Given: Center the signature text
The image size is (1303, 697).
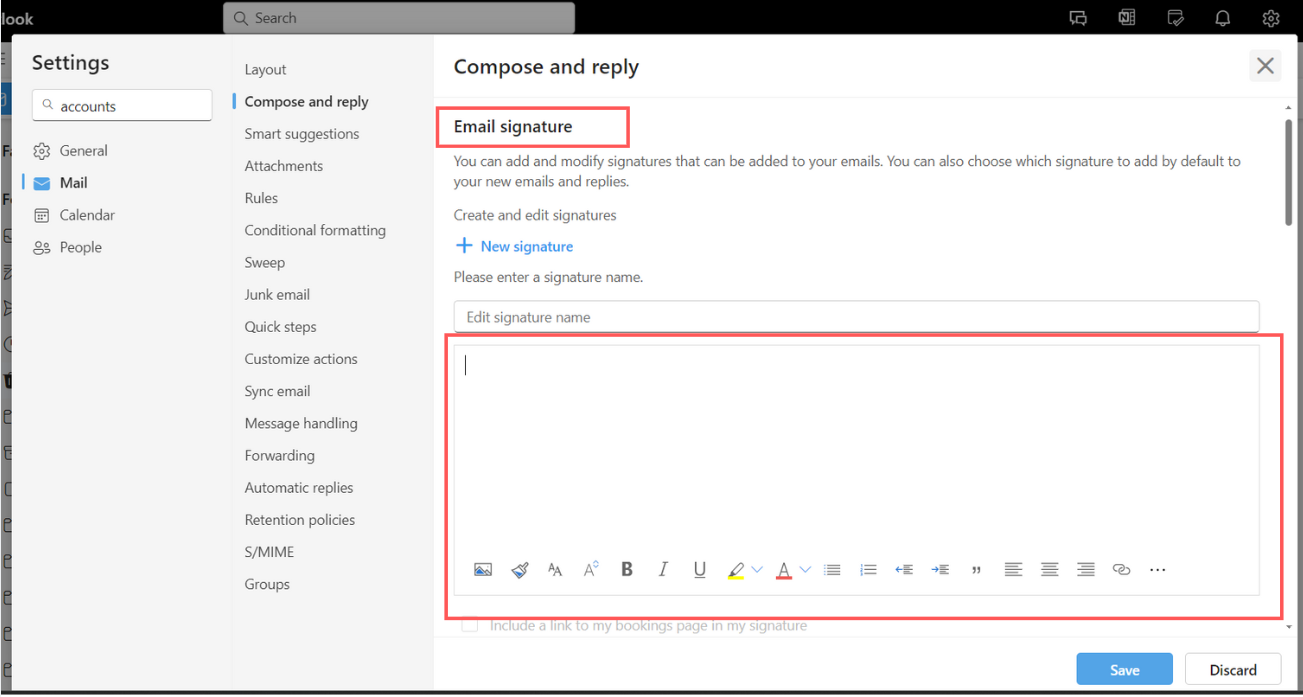Looking at the screenshot, I should point(1049,570).
